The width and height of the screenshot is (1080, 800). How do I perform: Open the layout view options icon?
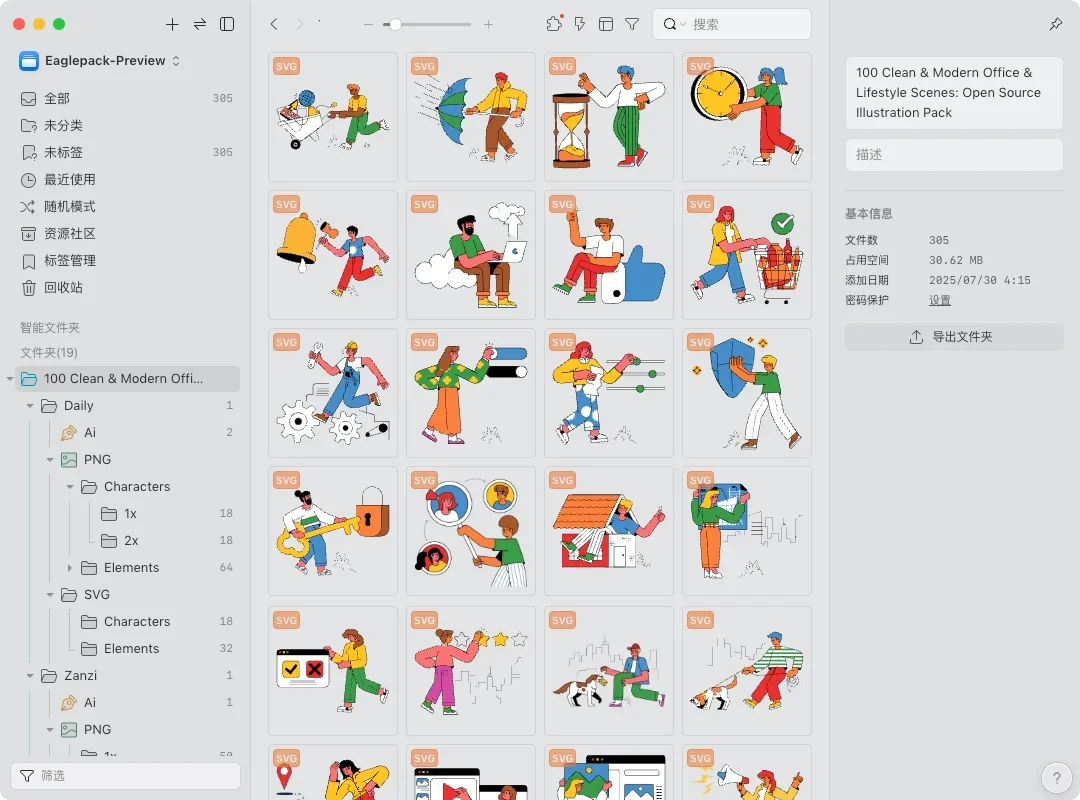(606, 24)
